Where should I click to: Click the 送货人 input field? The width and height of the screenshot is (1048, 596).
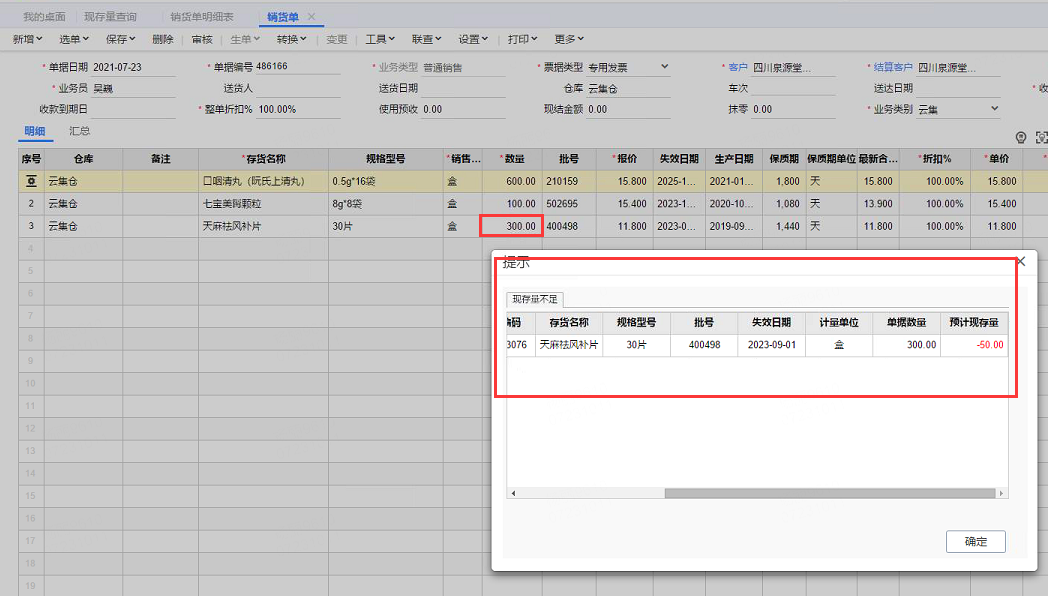(298, 88)
